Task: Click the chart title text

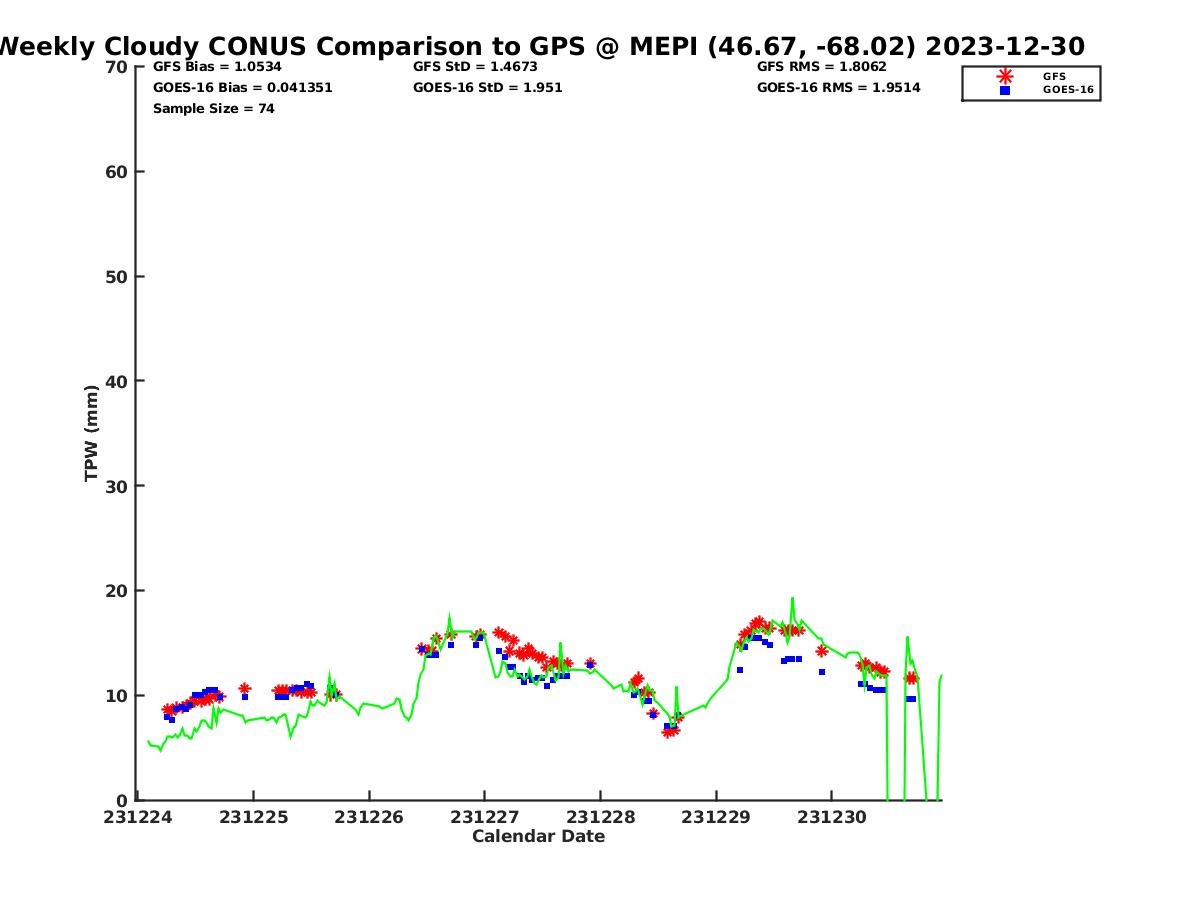Action: pos(540,46)
